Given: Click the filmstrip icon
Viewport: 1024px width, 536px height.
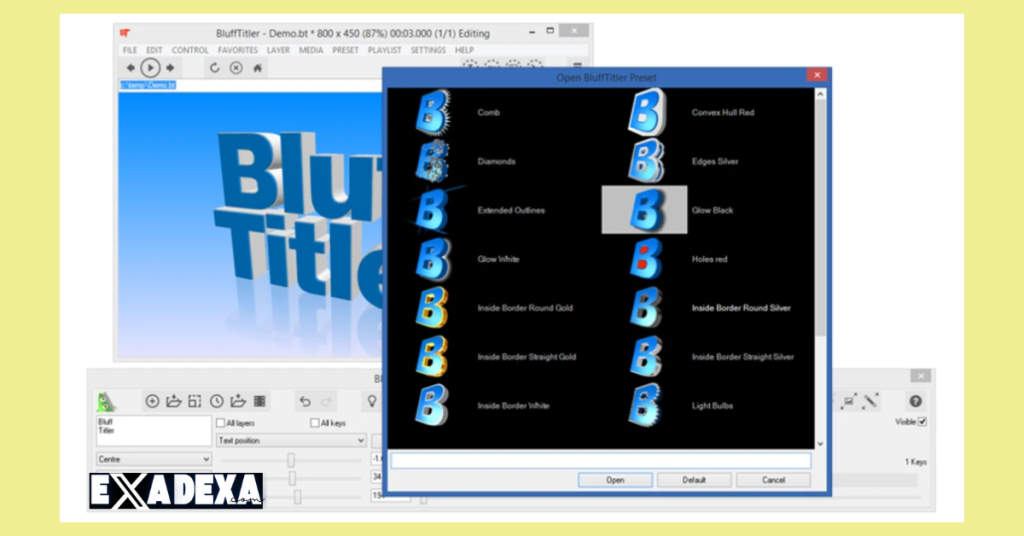Looking at the screenshot, I should coord(260,402).
